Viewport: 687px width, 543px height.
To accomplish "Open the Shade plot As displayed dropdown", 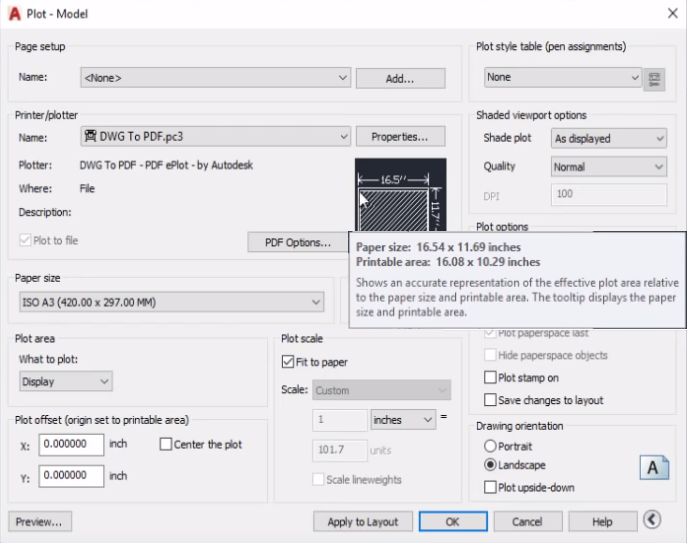I will [x=609, y=138].
